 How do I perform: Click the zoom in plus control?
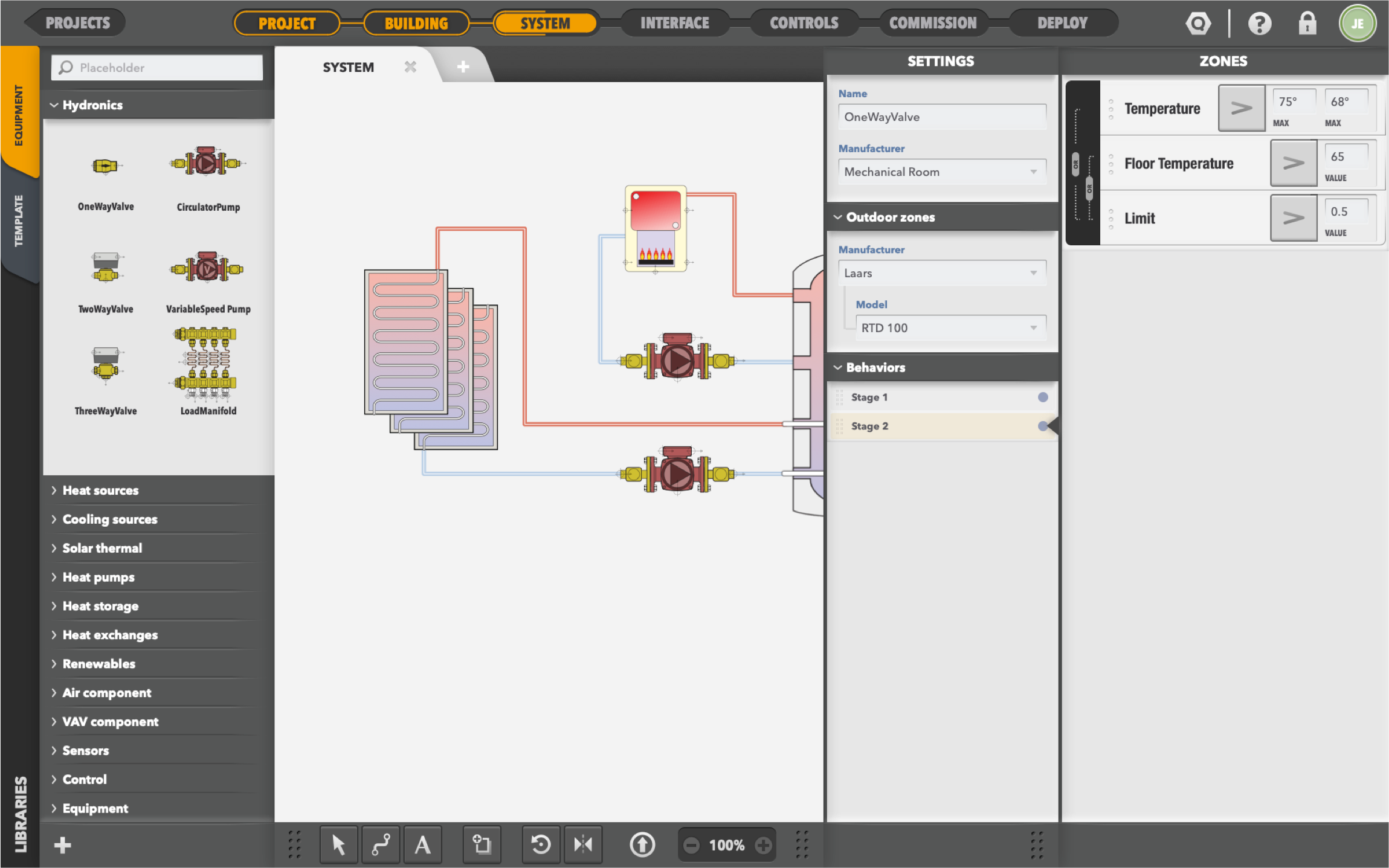763,845
